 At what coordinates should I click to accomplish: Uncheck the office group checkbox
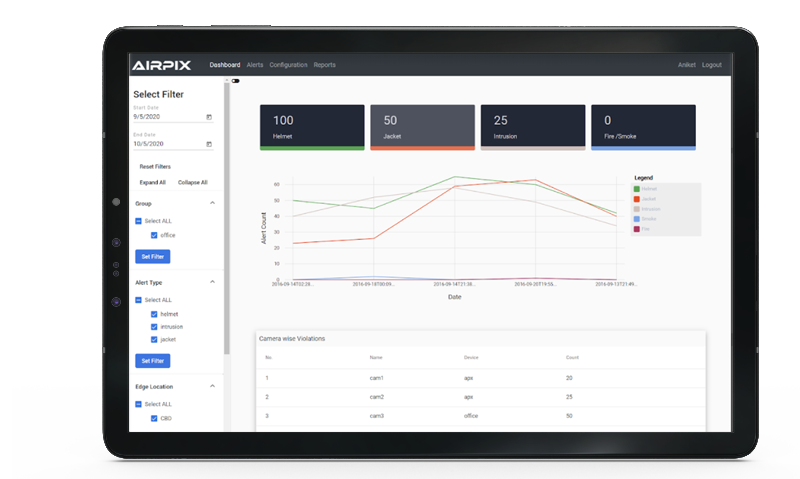(154, 235)
